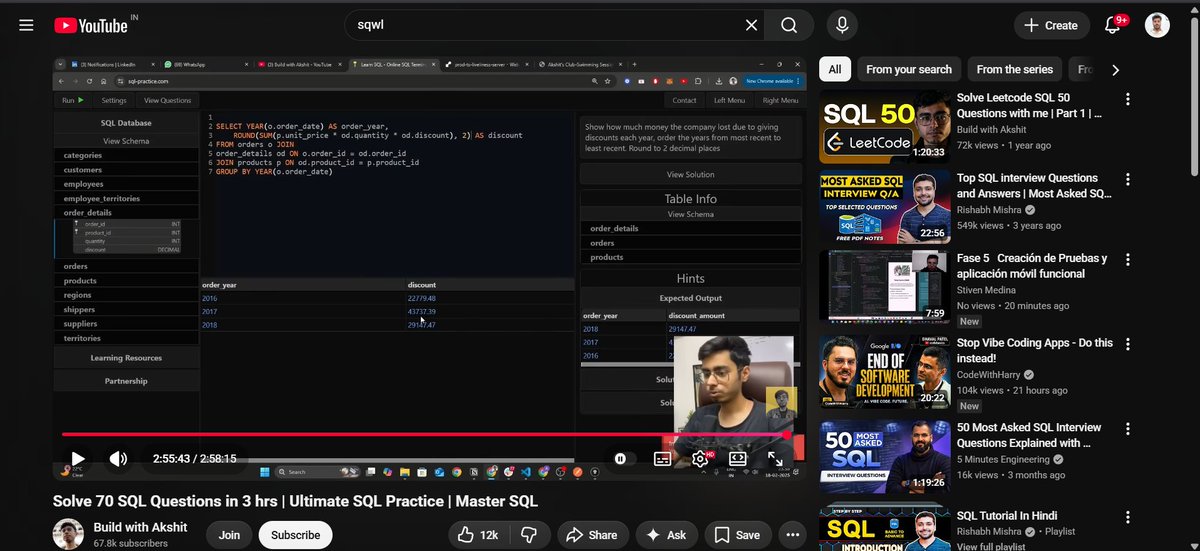Open the Create menu
The width and height of the screenshot is (1200, 551).
tap(1051, 25)
